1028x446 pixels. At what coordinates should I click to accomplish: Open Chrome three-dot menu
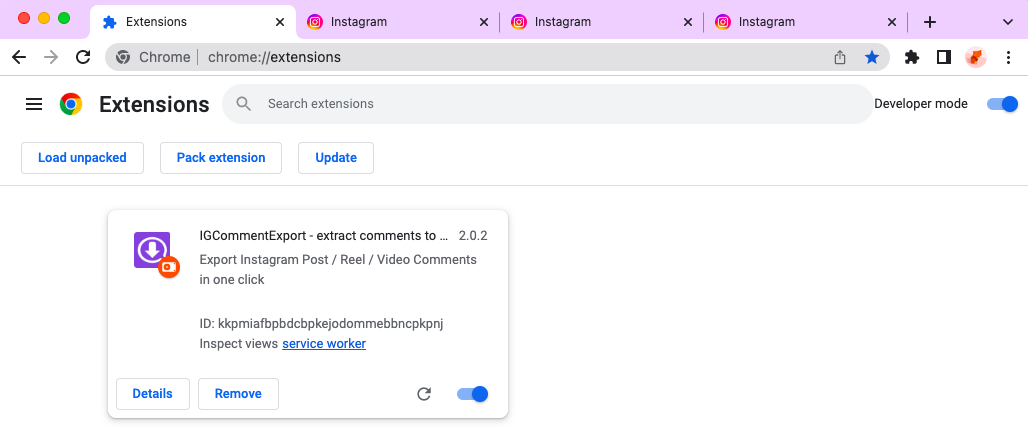(x=1008, y=58)
